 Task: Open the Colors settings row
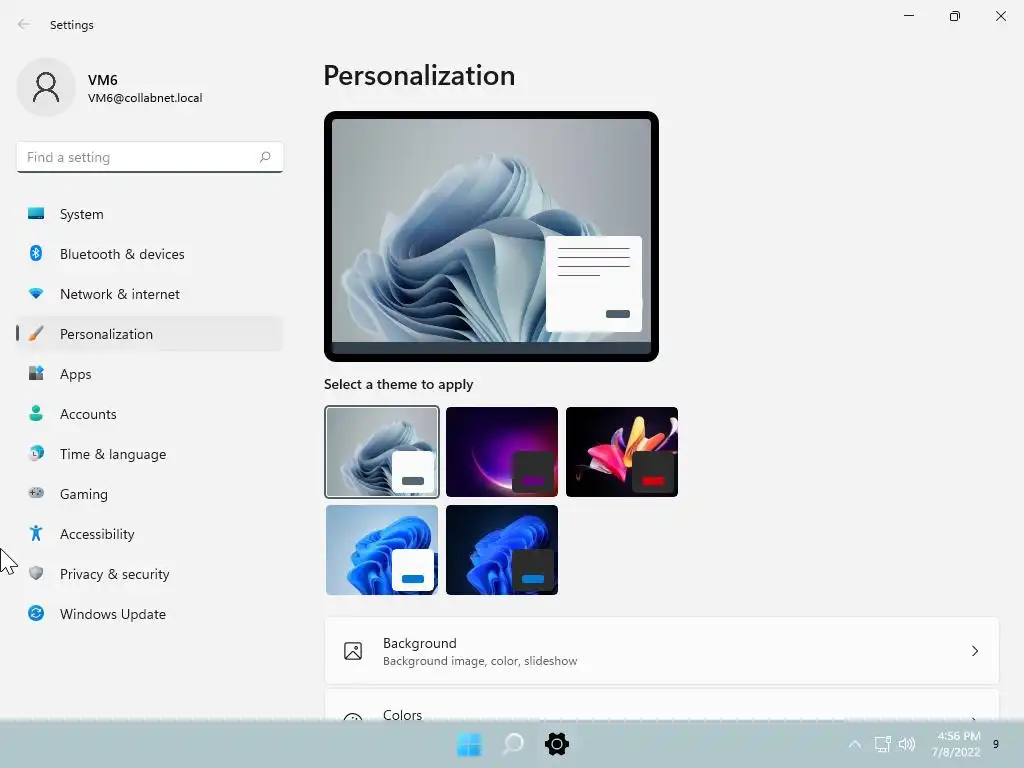click(662, 706)
